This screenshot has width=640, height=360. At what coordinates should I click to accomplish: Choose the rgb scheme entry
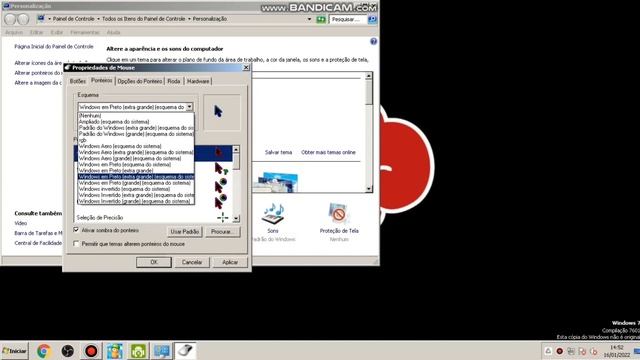(136, 140)
